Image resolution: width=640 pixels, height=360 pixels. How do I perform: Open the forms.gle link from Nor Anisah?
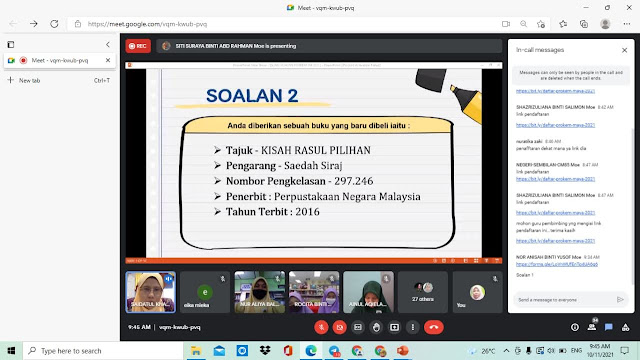pos(557,264)
